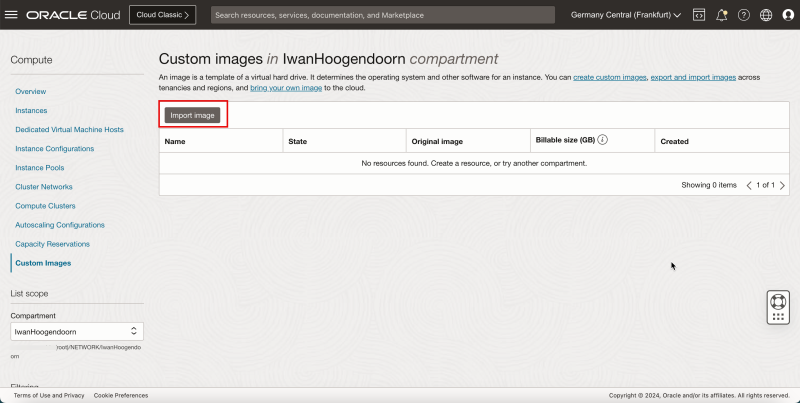Open Instance Pools in the sidebar
Image resolution: width=800 pixels, height=403 pixels.
click(40, 168)
